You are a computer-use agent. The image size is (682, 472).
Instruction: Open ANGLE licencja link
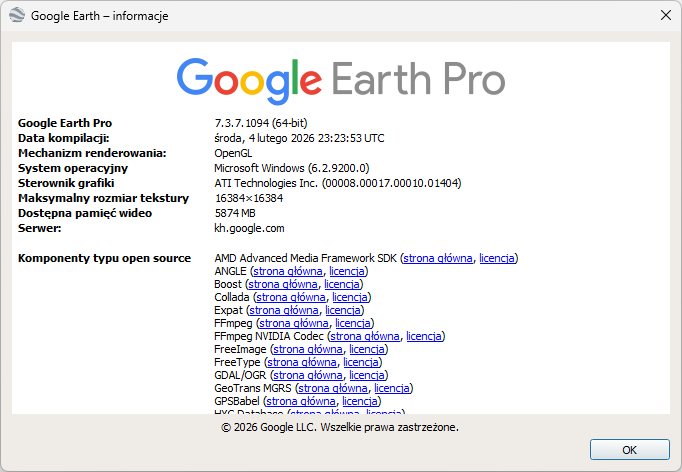pos(347,271)
